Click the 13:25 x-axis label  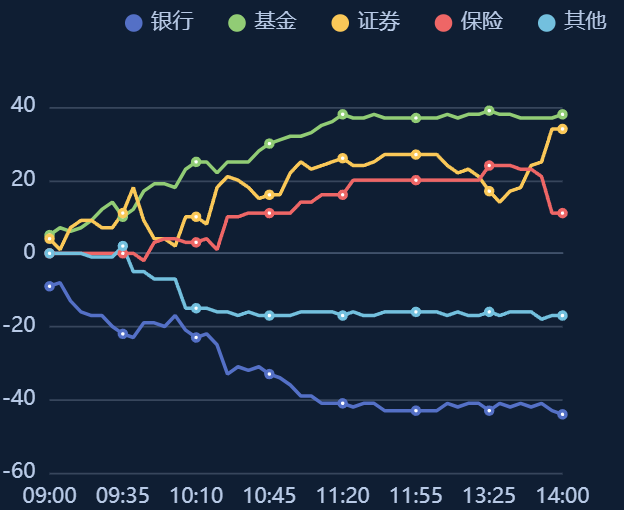pyautogui.click(x=489, y=496)
